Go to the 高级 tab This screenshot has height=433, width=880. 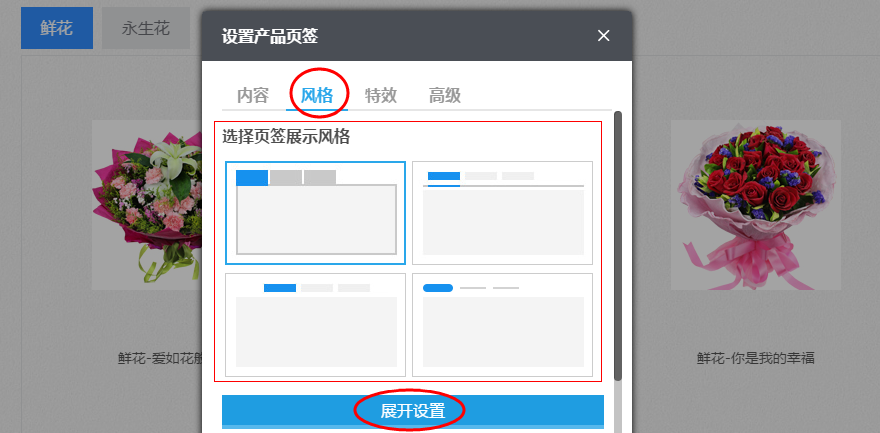coord(445,95)
